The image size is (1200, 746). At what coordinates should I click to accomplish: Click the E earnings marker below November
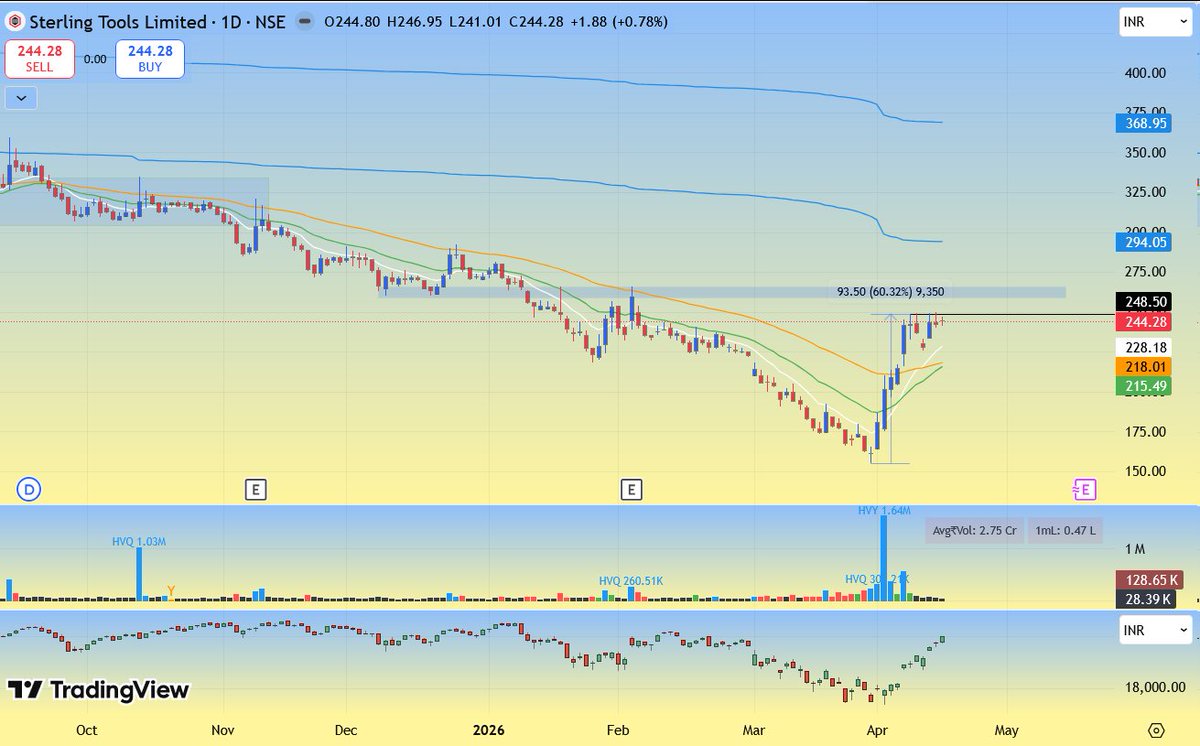(256, 489)
